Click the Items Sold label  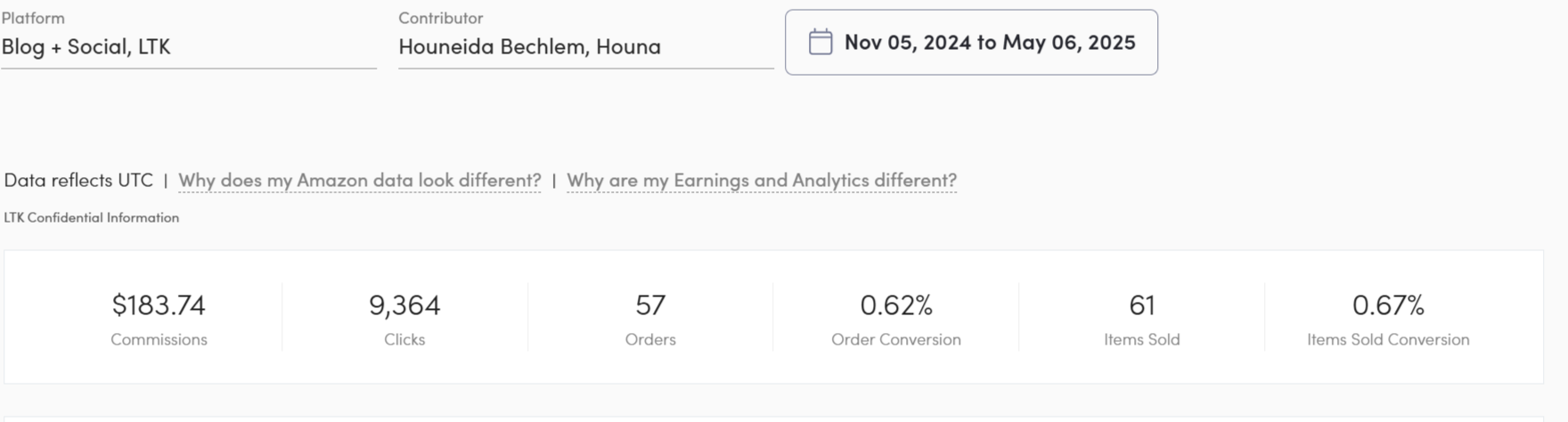(1142, 339)
